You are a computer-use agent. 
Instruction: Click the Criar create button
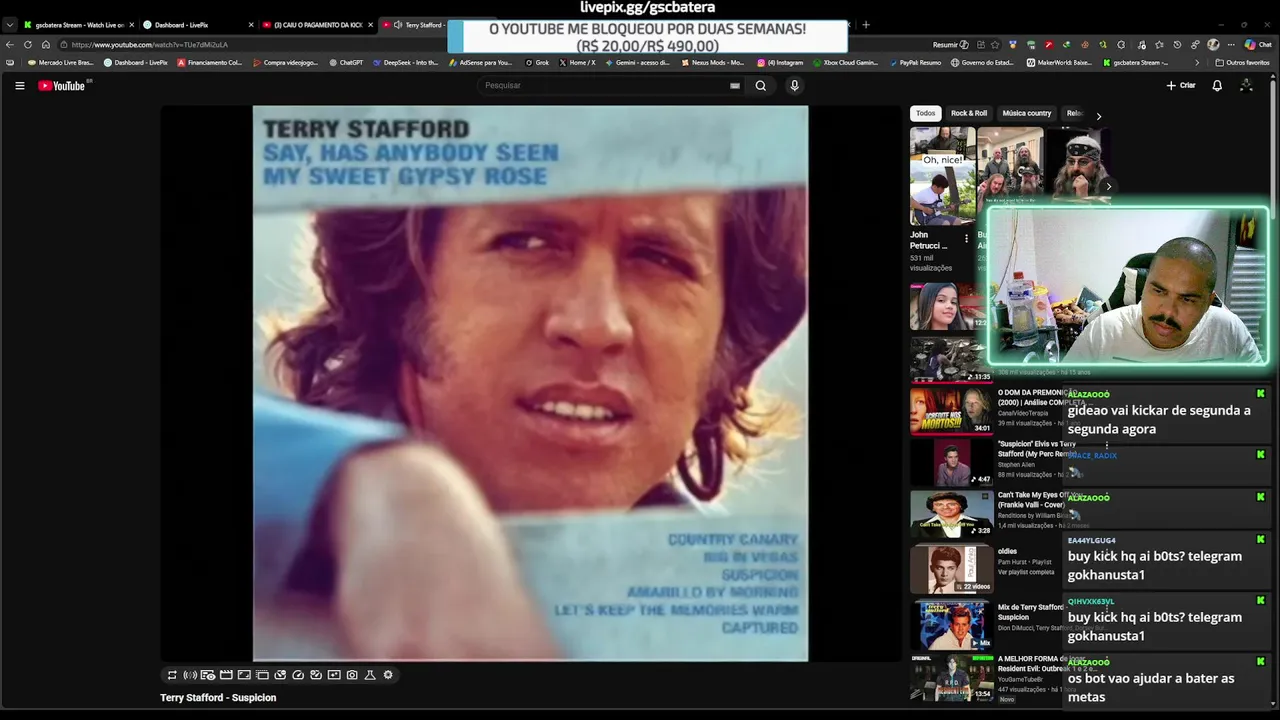click(1181, 86)
